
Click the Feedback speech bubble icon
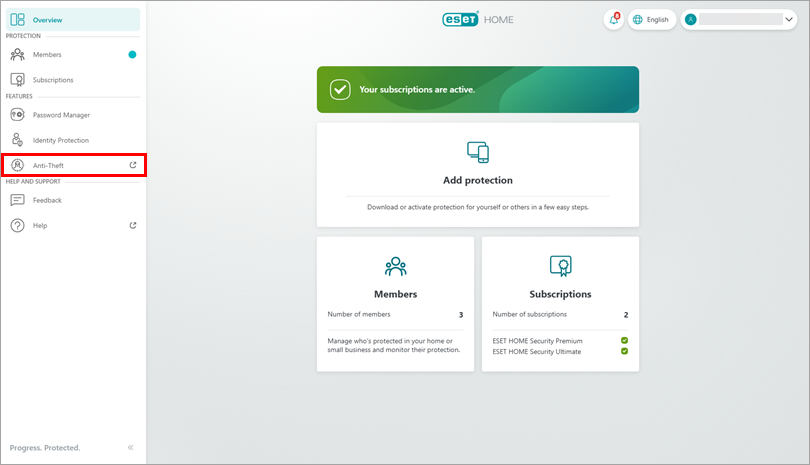click(18, 200)
